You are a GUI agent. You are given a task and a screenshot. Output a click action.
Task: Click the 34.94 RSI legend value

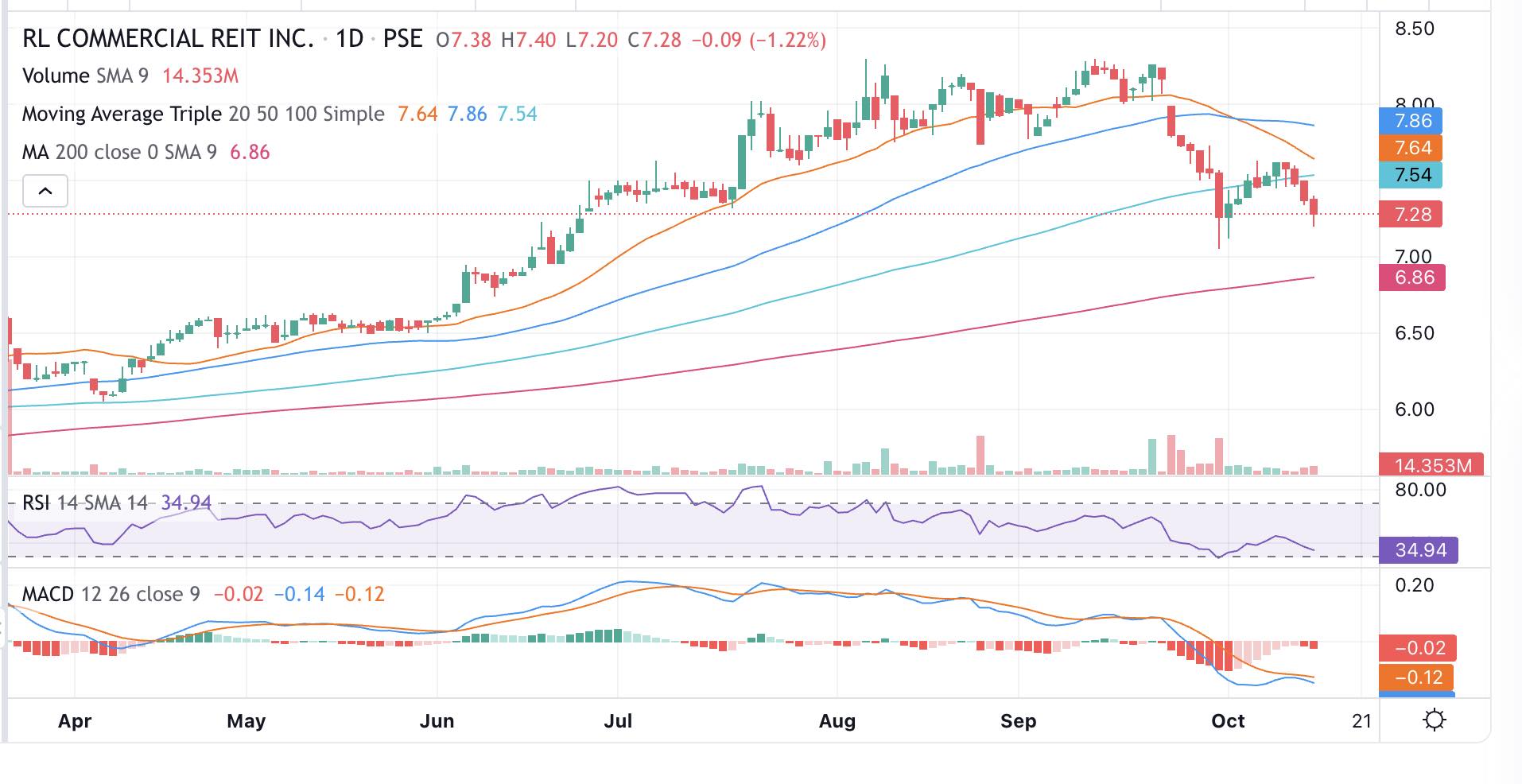coord(186,503)
